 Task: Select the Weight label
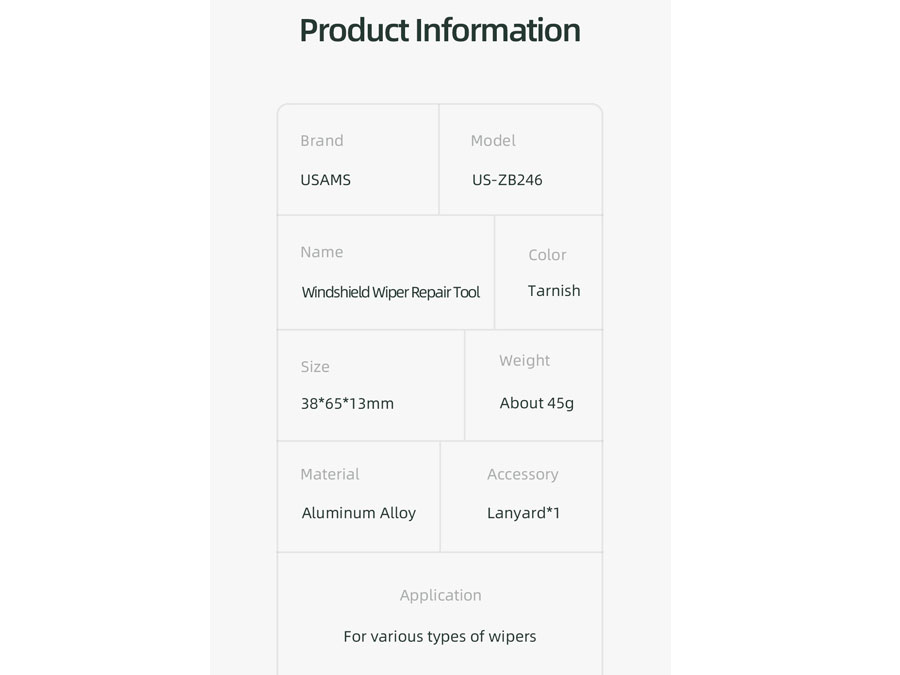524,360
